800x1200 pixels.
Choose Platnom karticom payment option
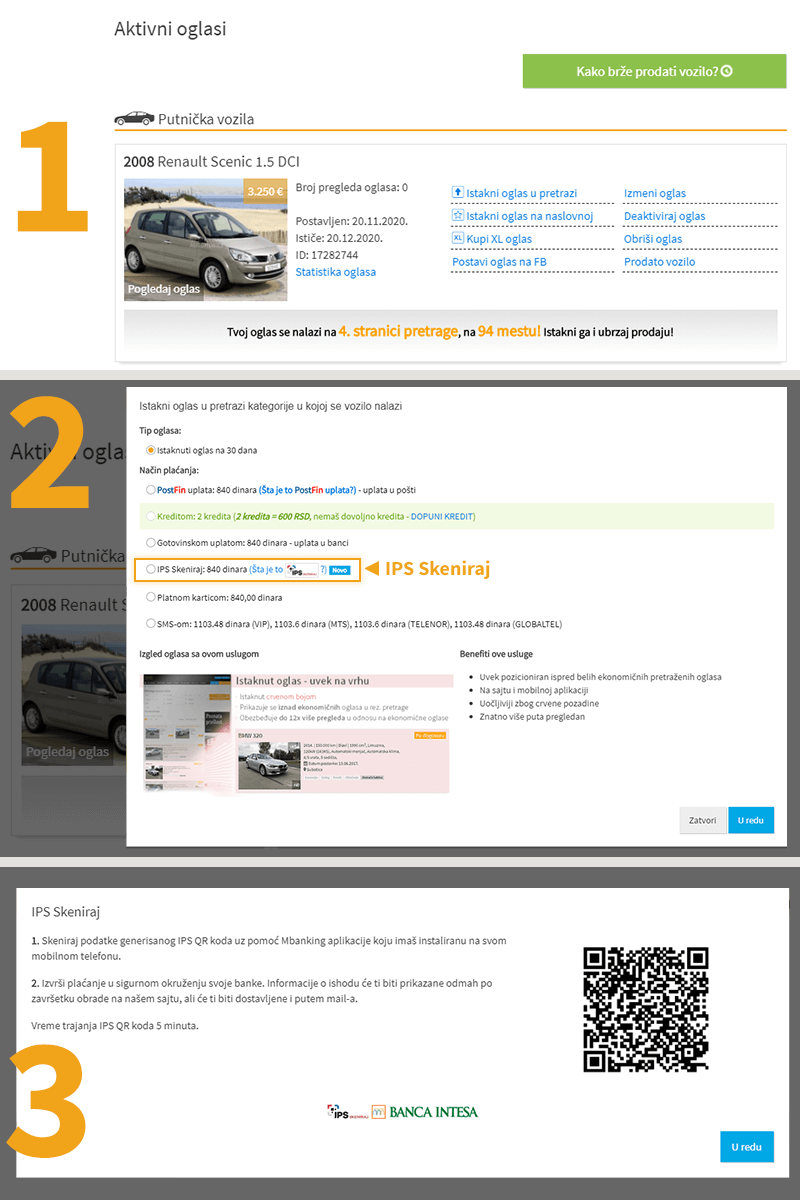point(151,597)
